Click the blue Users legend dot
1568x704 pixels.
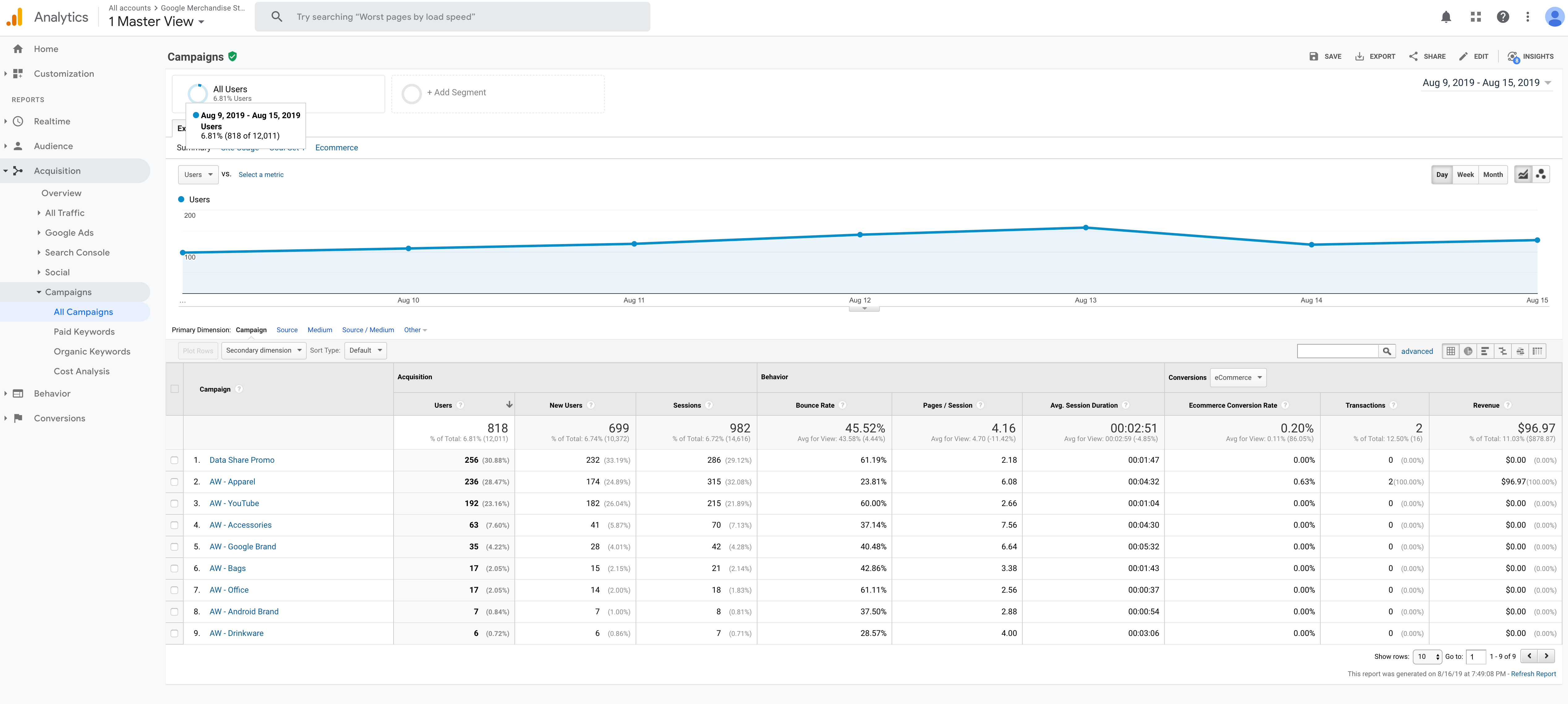181,200
